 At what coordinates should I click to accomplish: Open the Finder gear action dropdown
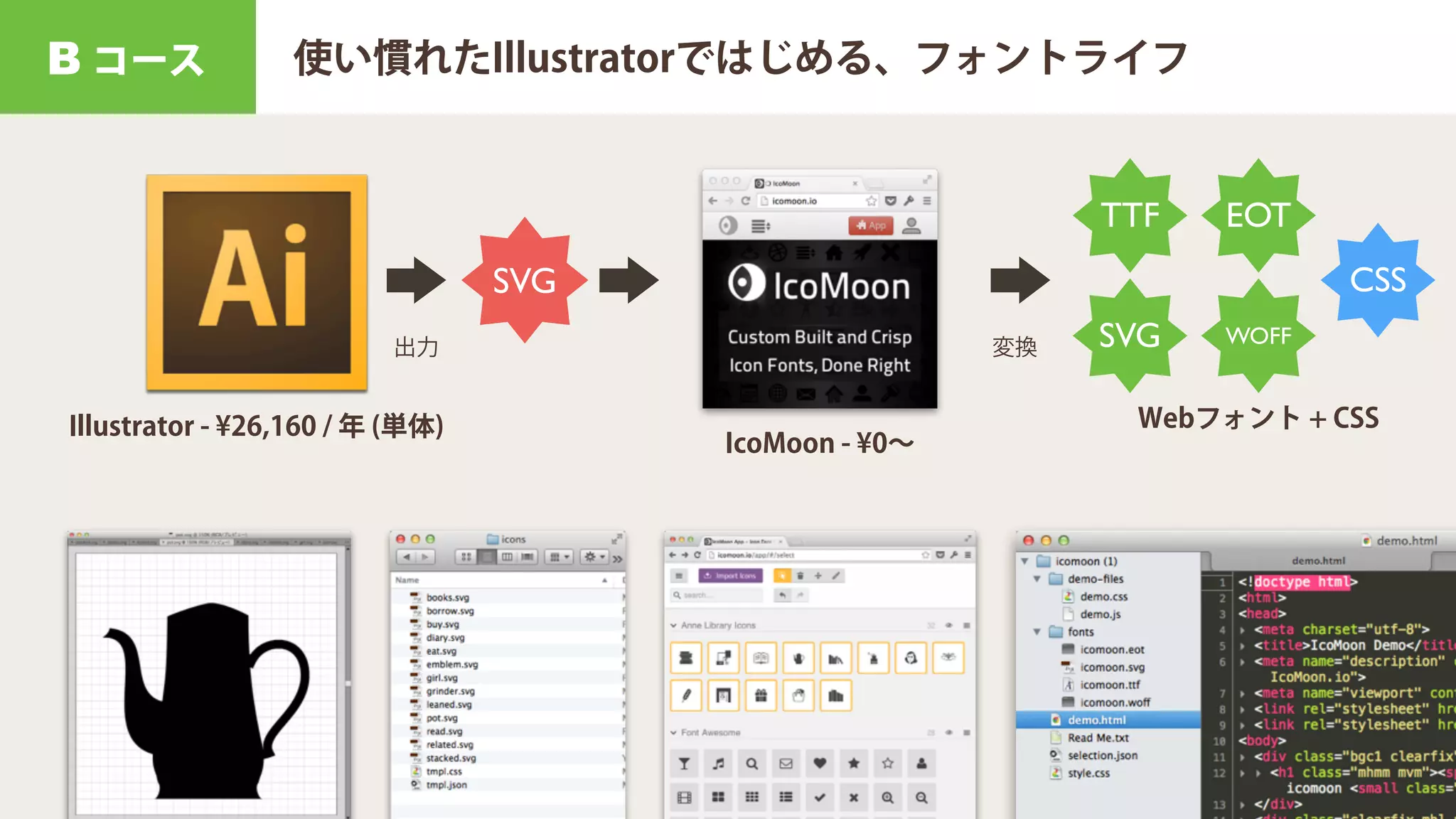click(594, 557)
